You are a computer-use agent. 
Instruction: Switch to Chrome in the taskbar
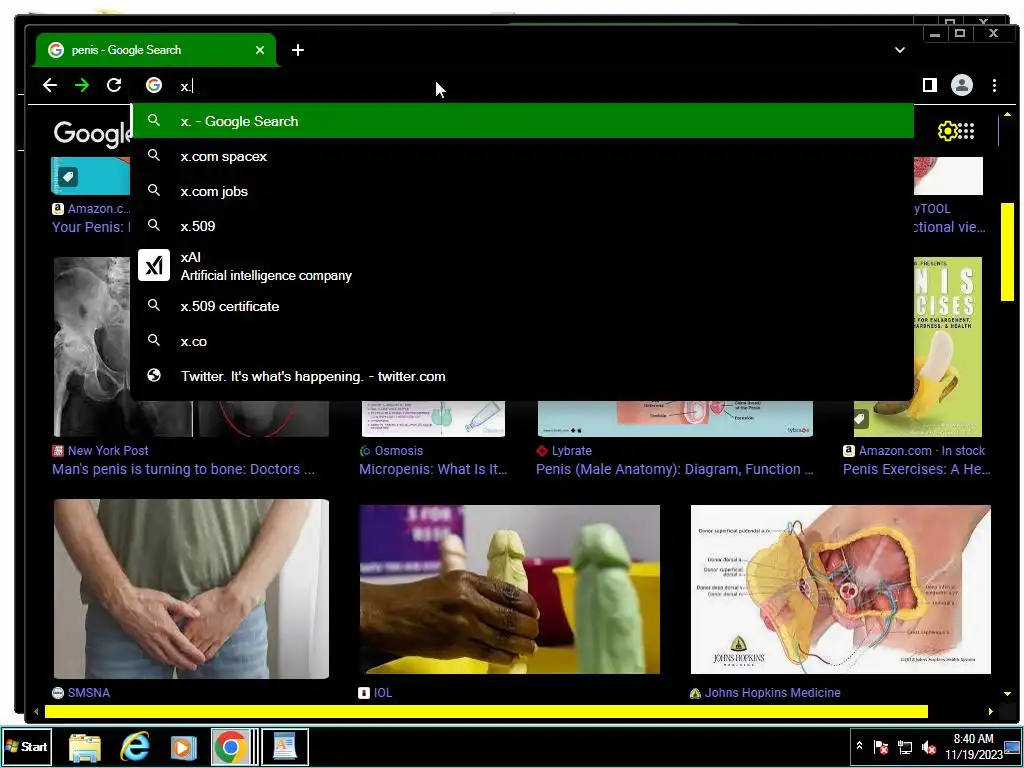click(231, 747)
